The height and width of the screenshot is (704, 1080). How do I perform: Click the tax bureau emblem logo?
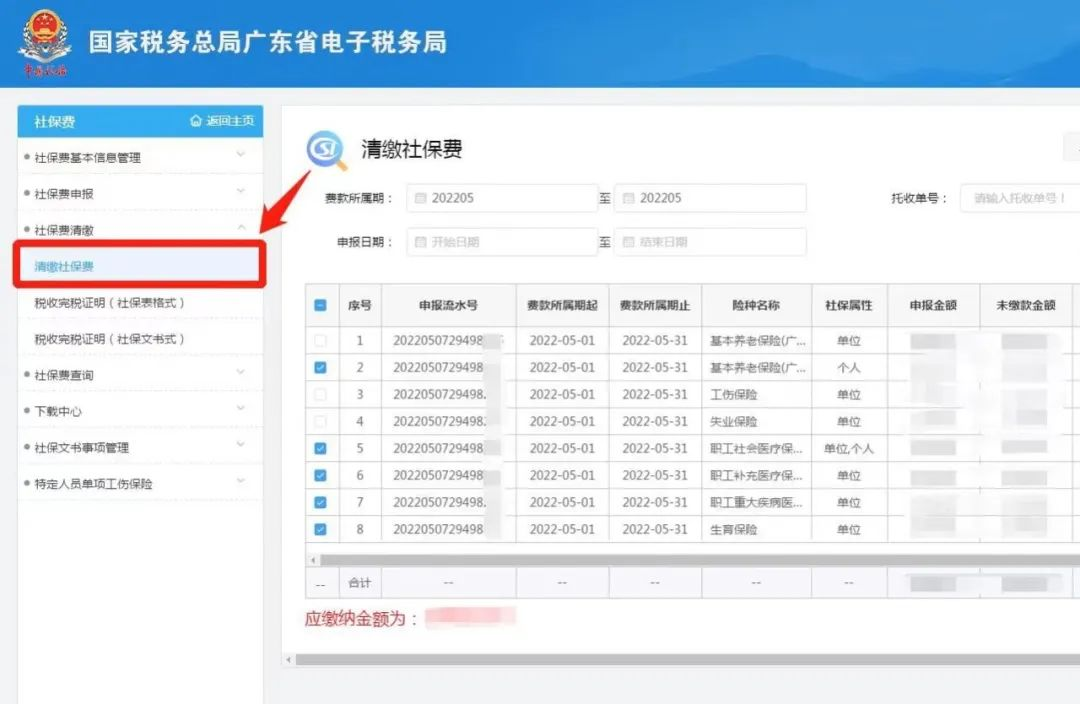point(44,41)
